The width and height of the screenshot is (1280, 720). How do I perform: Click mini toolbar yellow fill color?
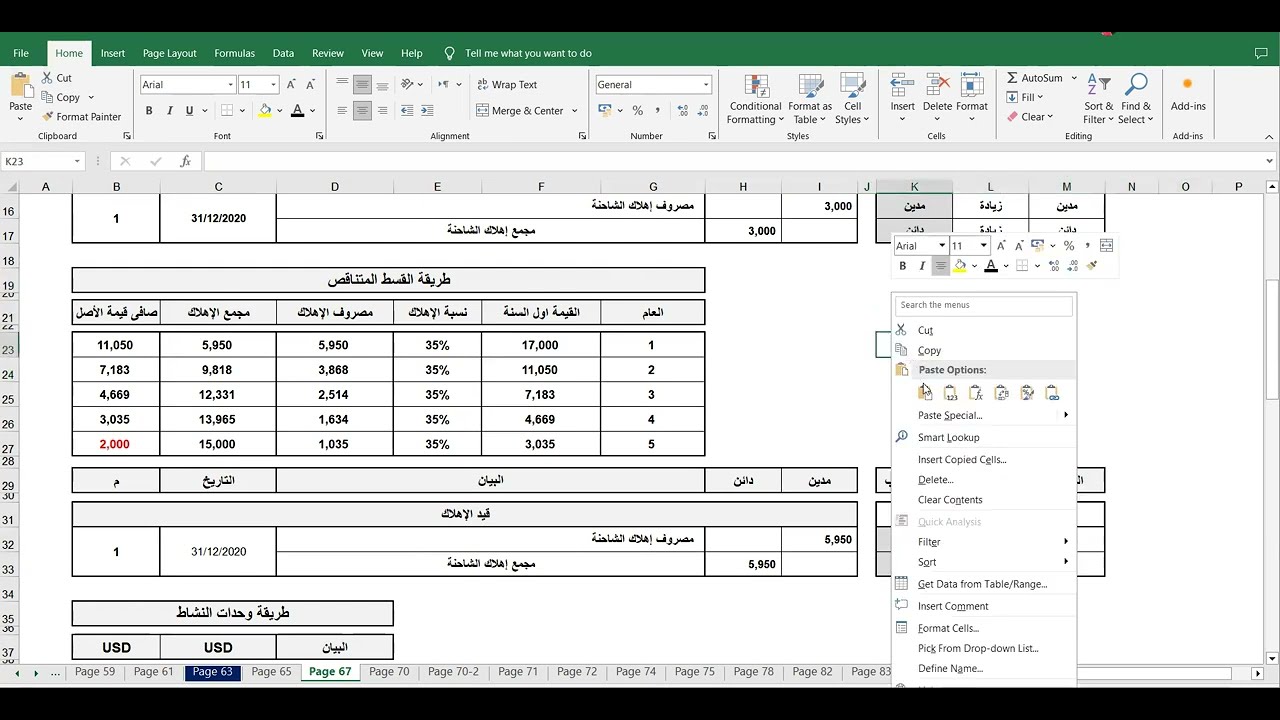[960, 266]
